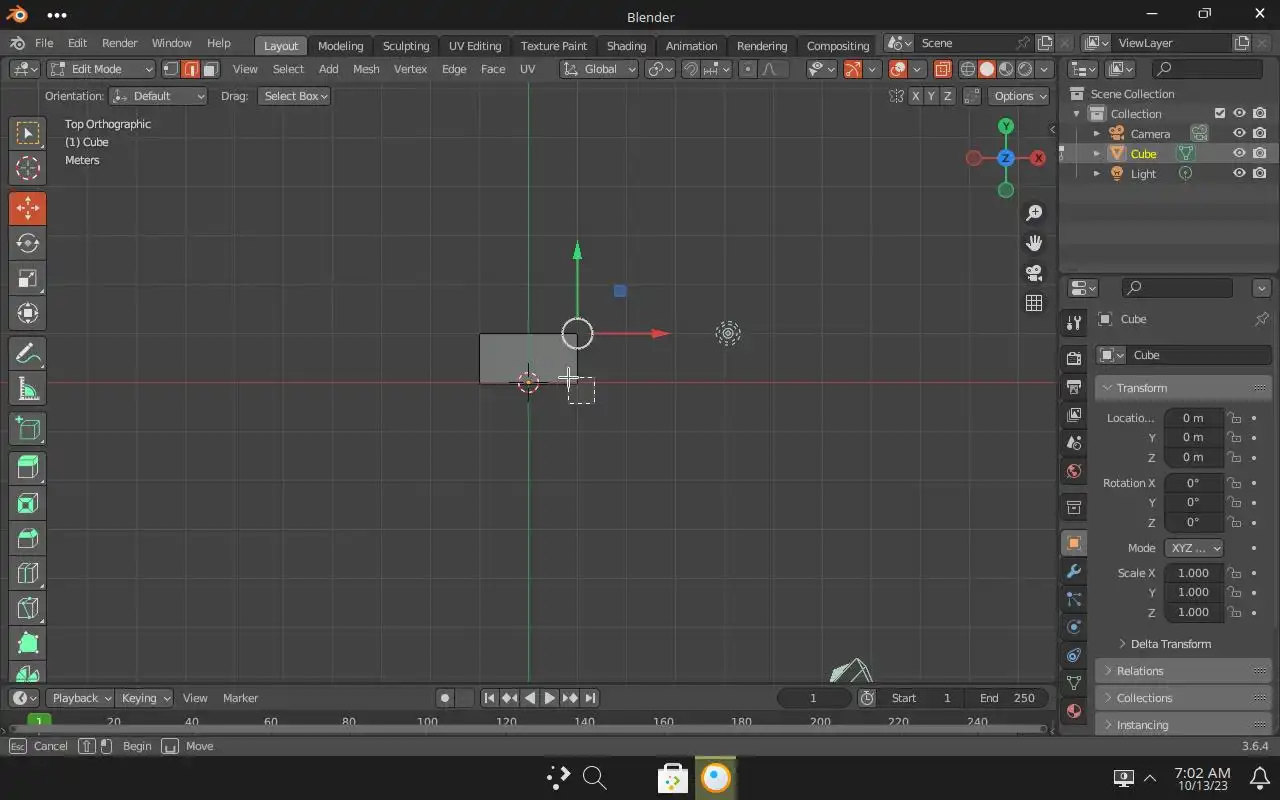Toggle X axis mirror button
This screenshot has width=1280, height=800.
(914, 96)
